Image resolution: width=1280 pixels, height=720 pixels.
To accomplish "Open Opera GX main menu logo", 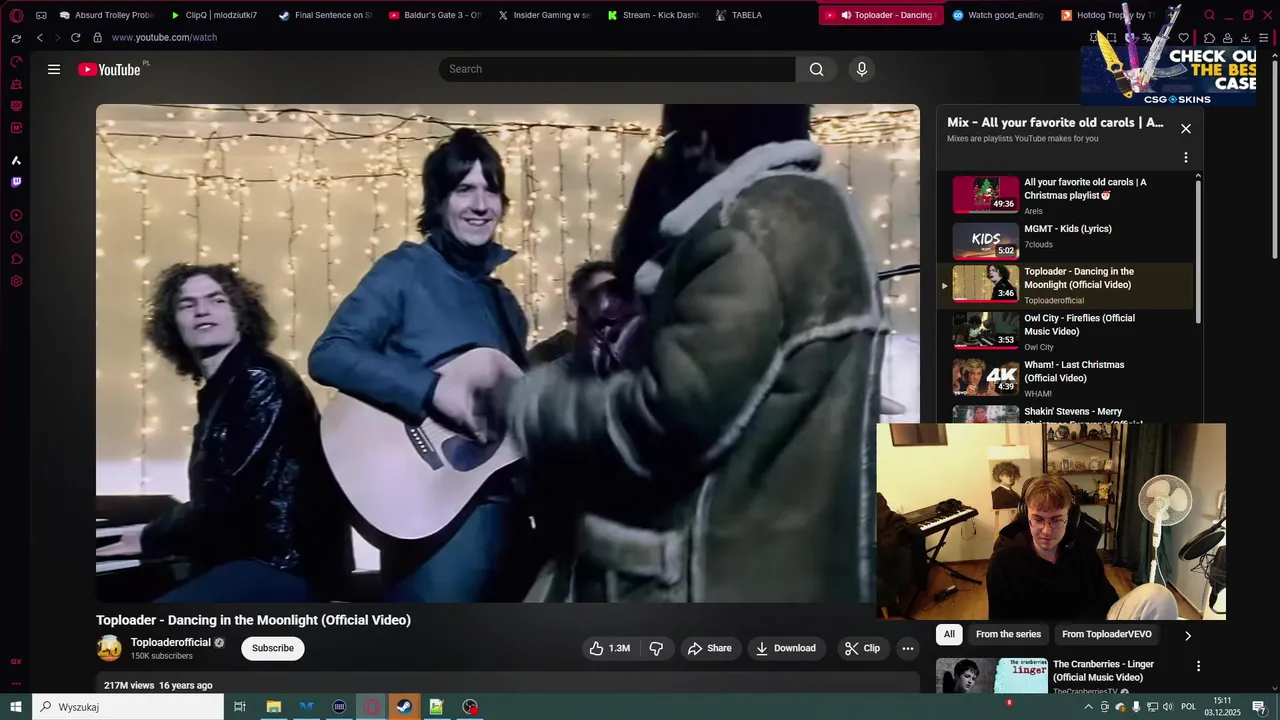I will pos(16,15).
